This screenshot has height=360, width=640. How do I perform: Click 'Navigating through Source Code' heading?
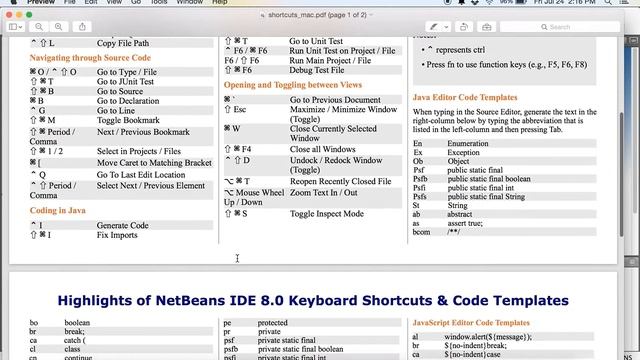pos(90,58)
